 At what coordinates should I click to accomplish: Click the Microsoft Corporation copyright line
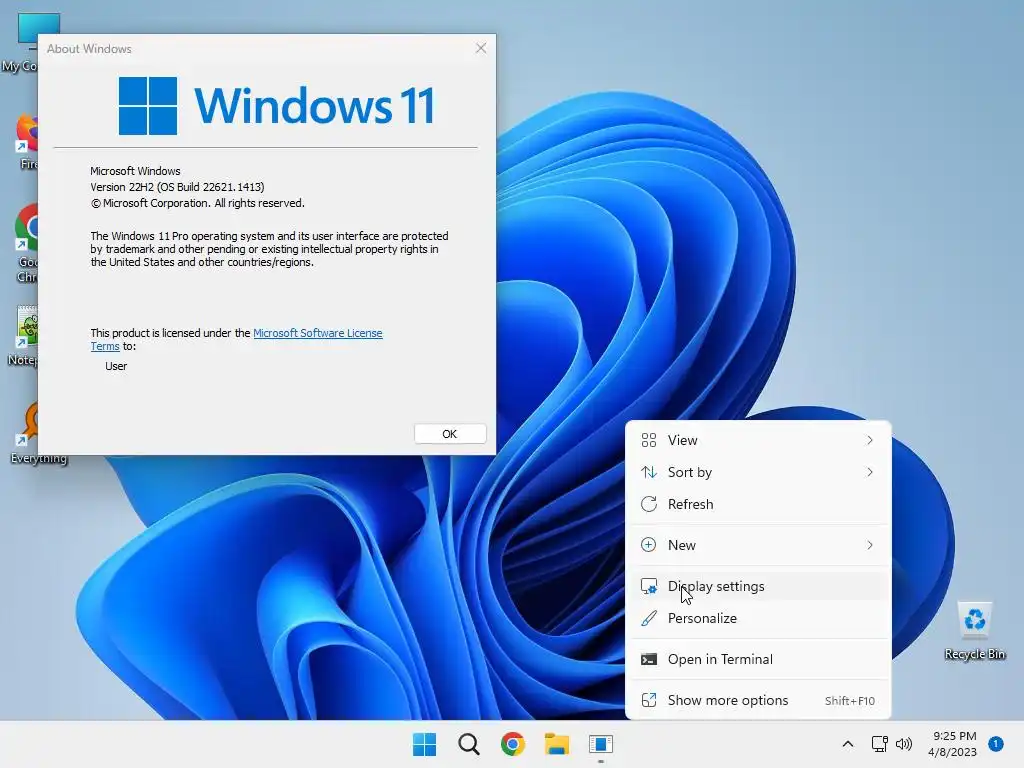tap(197, 203)
